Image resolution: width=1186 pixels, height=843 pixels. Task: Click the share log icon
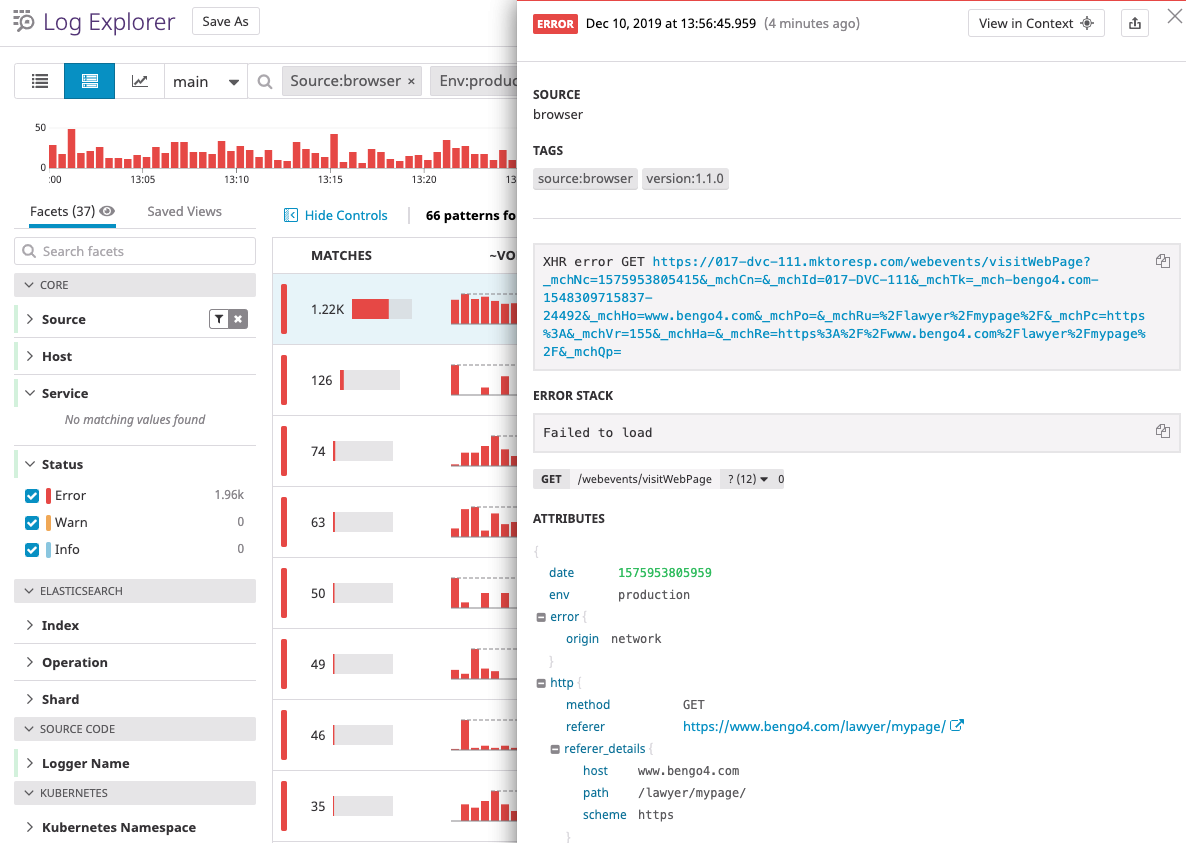pyautogui.click(x=1135, y=23)
